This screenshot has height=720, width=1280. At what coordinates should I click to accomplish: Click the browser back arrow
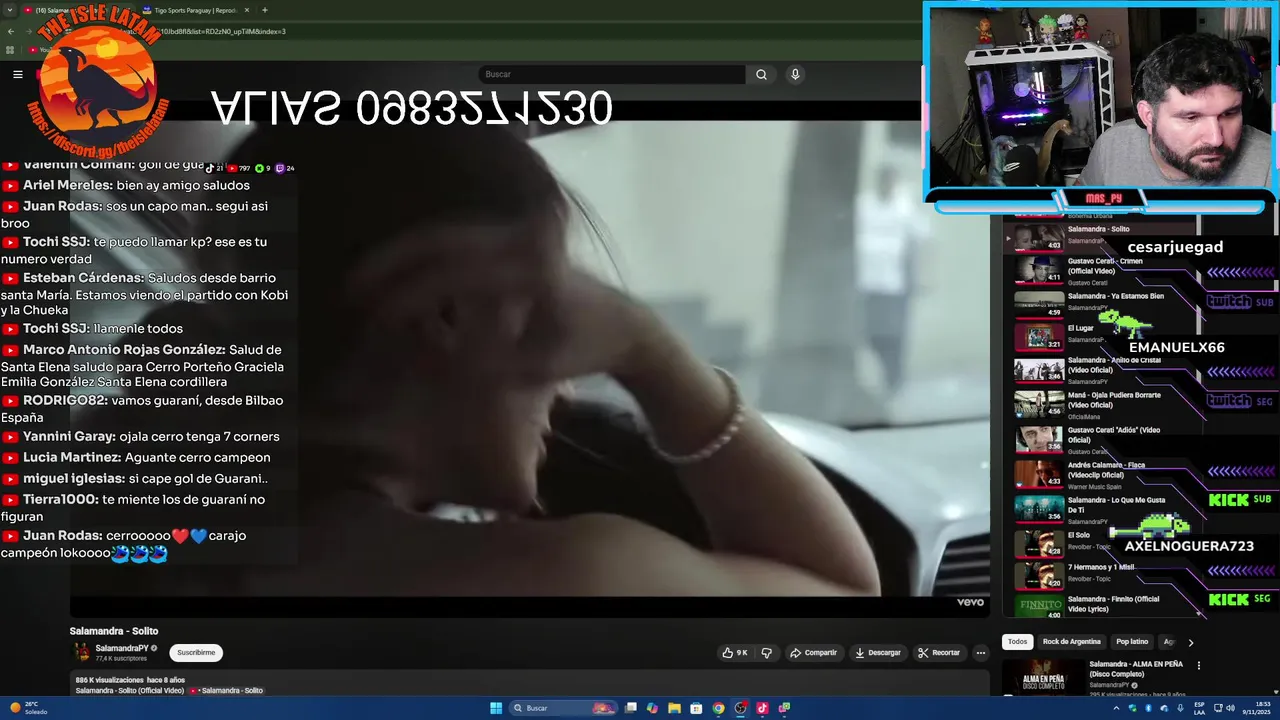click(10, 31)
